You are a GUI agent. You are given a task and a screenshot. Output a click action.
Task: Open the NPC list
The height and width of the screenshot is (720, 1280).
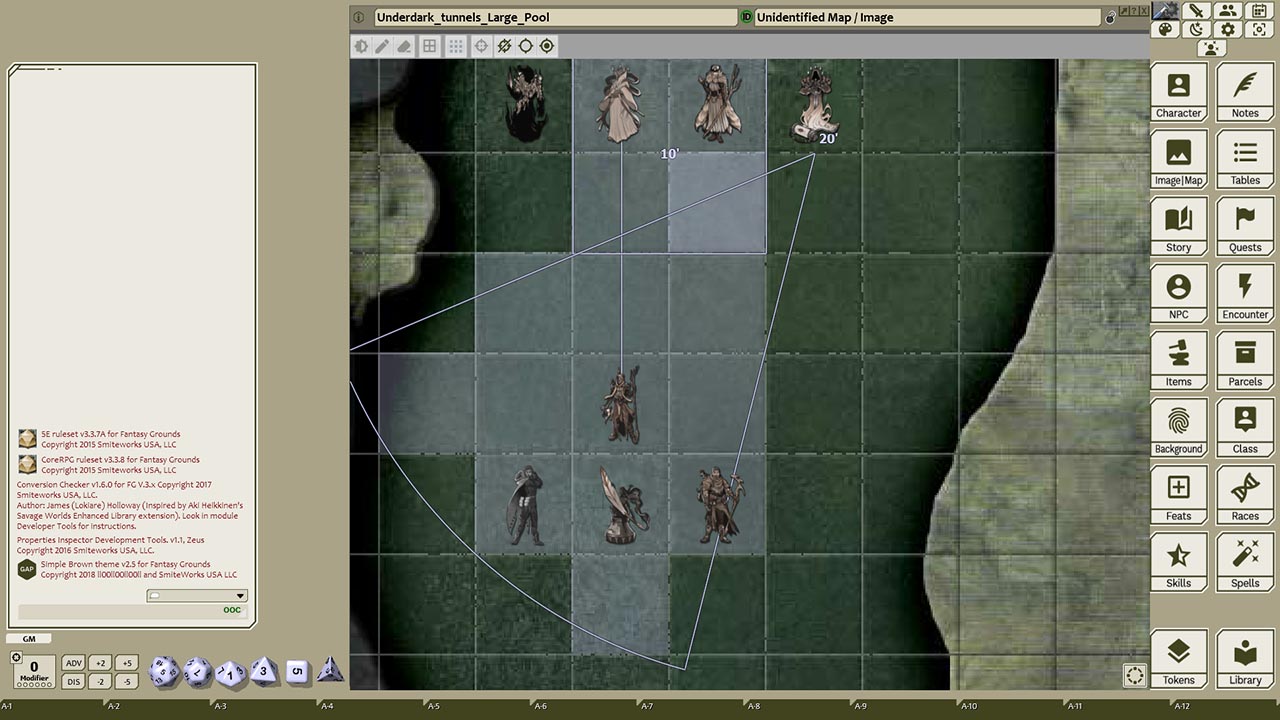(x=1178, y=293)
